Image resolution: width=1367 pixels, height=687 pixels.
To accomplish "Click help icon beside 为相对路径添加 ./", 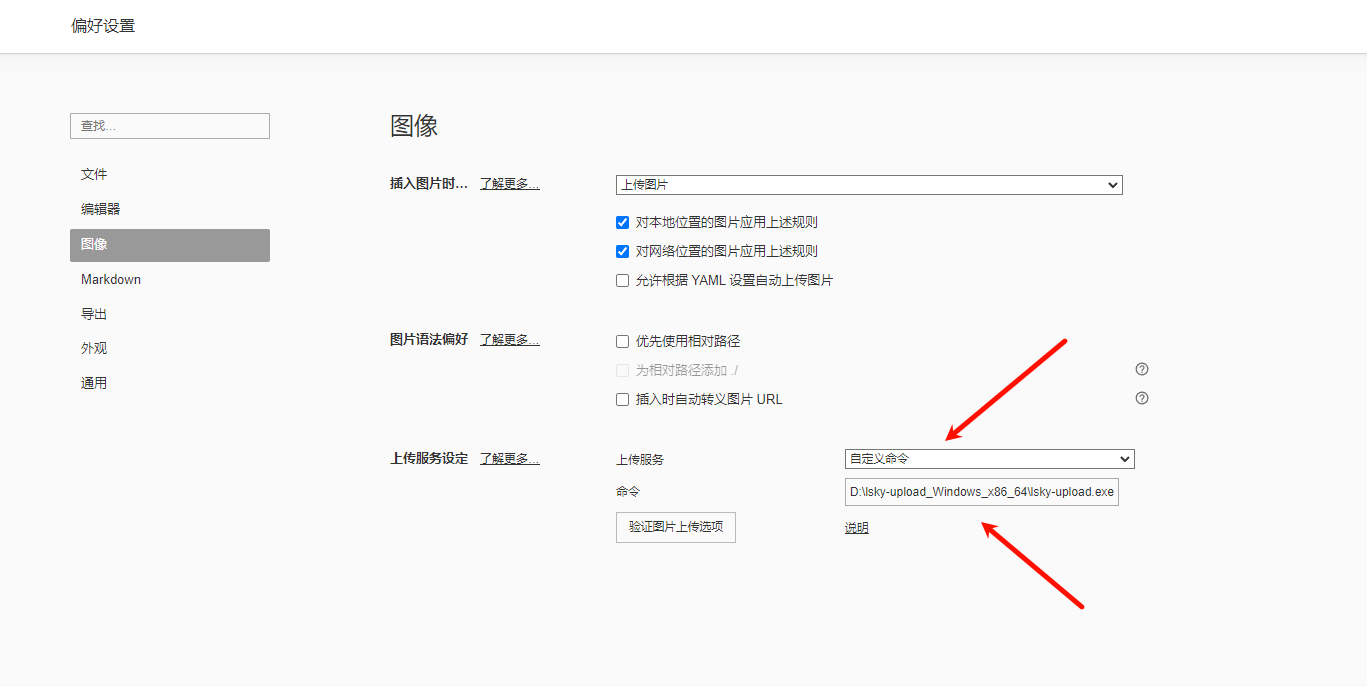I will [1141, 369].
